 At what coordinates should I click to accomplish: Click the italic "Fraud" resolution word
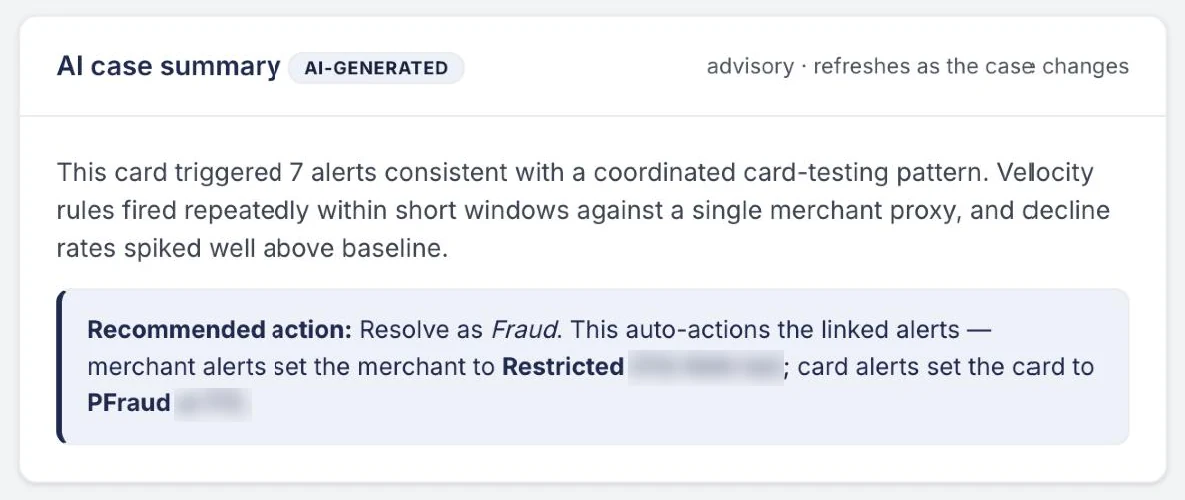pos(523,330)
